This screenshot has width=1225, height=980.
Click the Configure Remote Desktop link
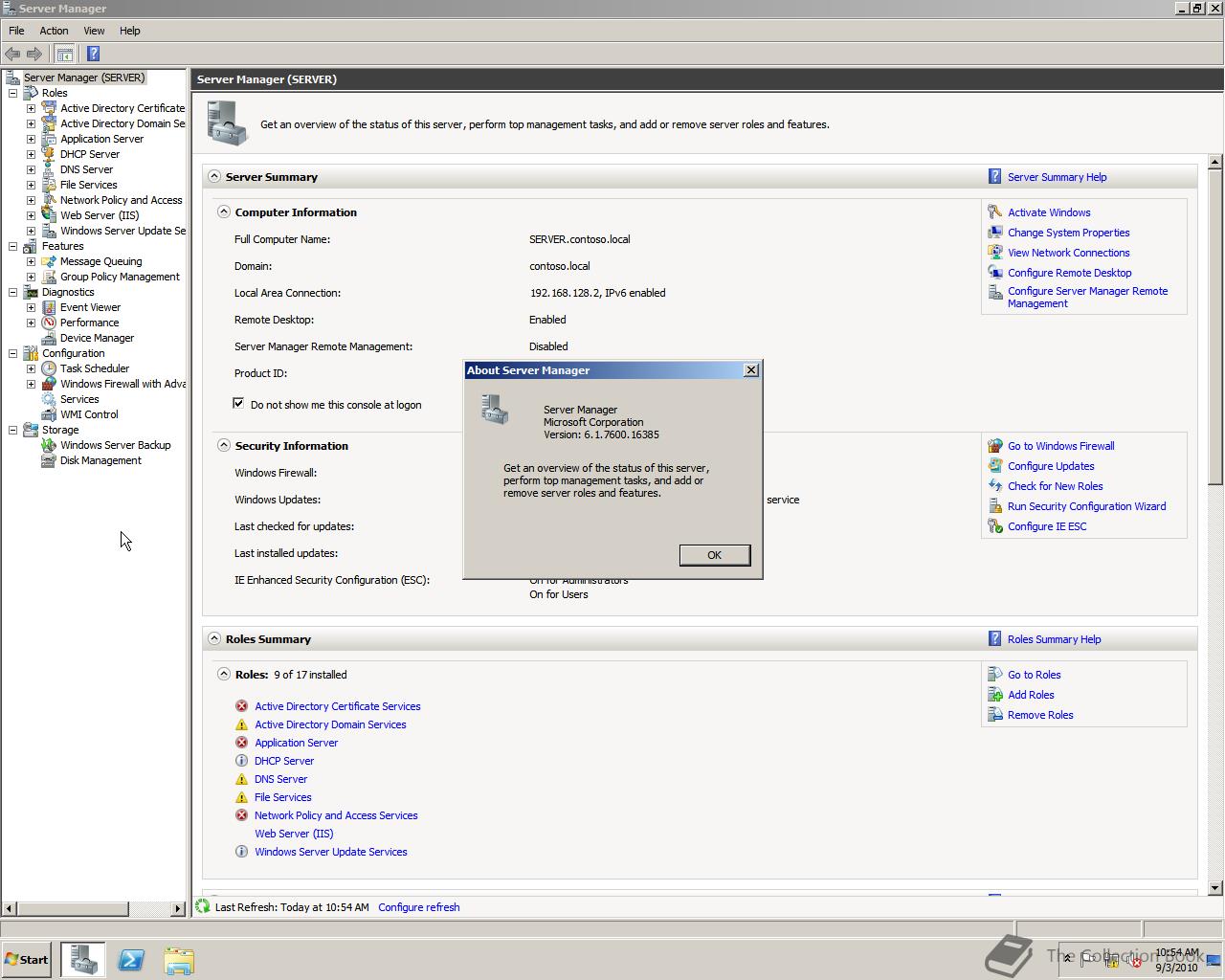coord(1069,273)
